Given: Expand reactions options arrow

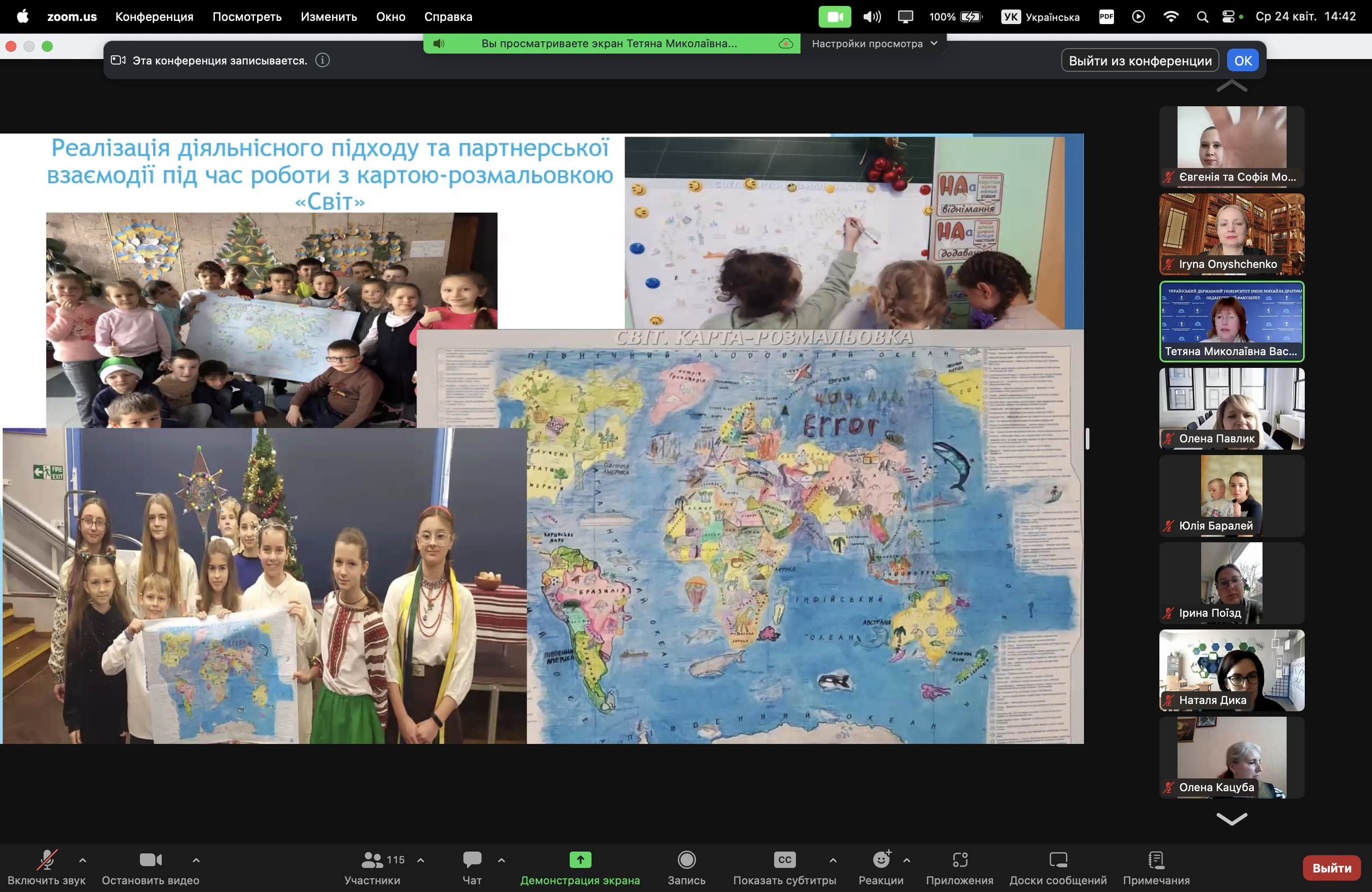Looking at the screenshot, I should [x=907, y=860].
